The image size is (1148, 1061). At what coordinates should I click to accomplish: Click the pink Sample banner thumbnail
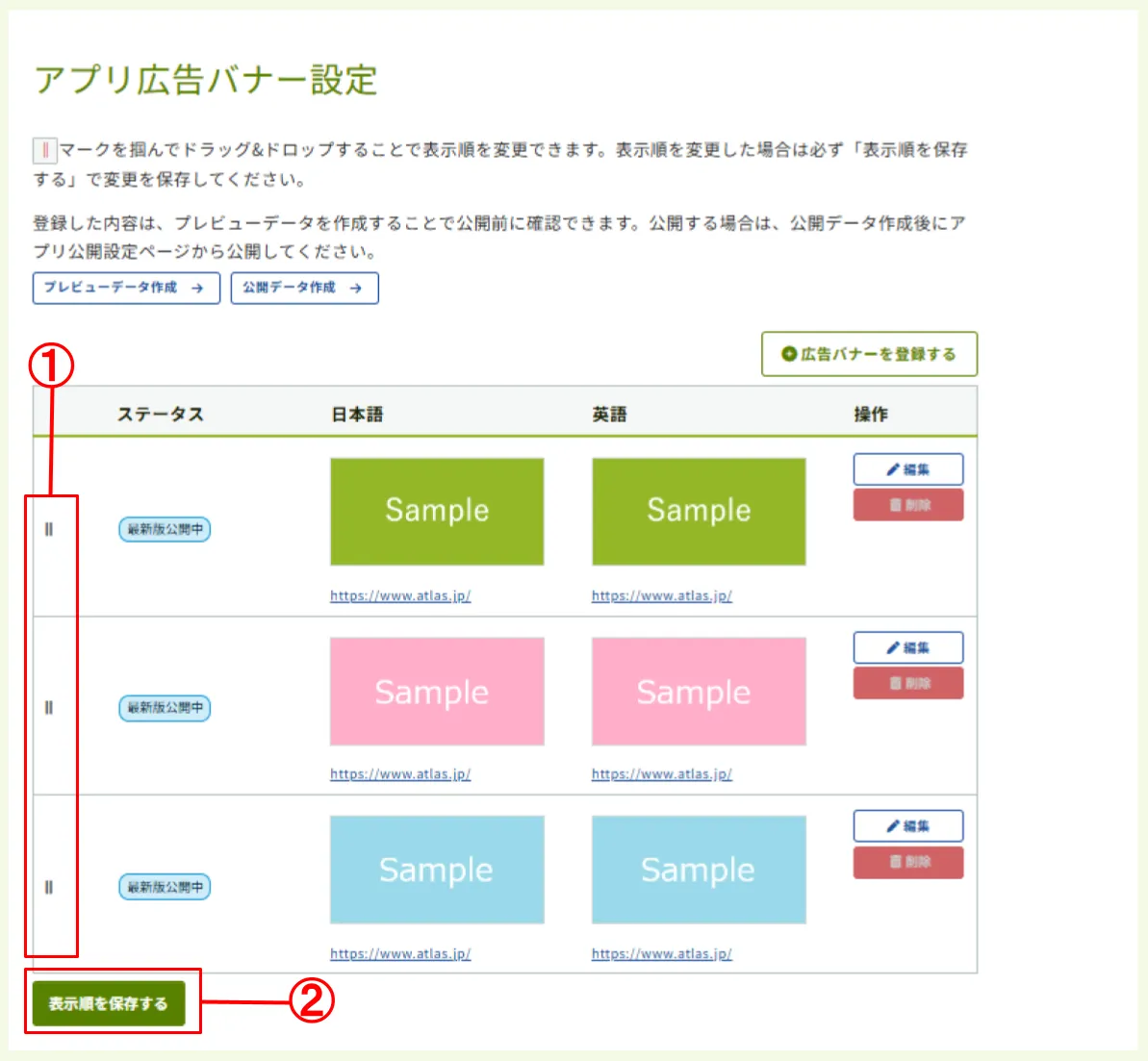coord(437,691)
